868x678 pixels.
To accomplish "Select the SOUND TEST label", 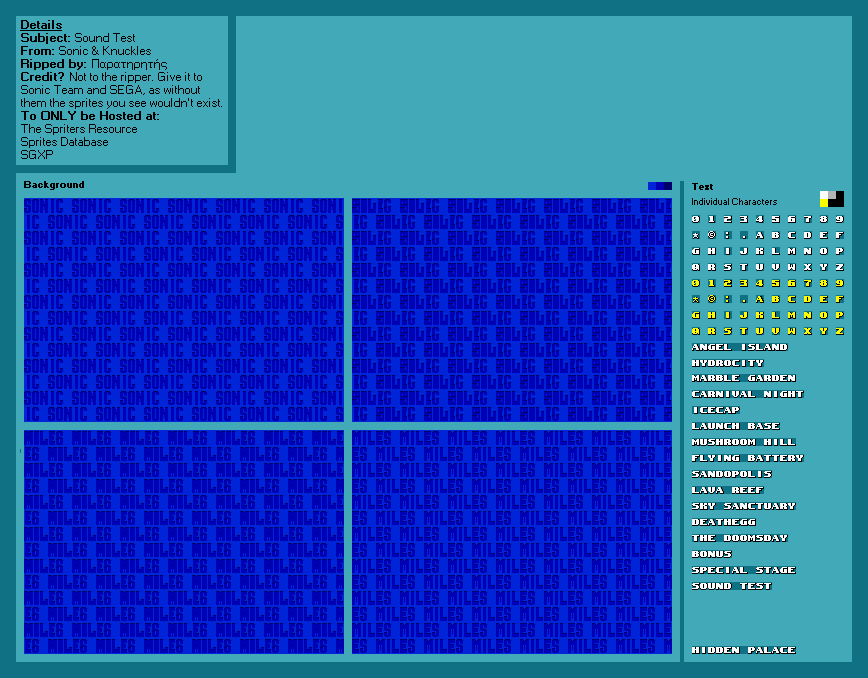I will coord(732,587).
